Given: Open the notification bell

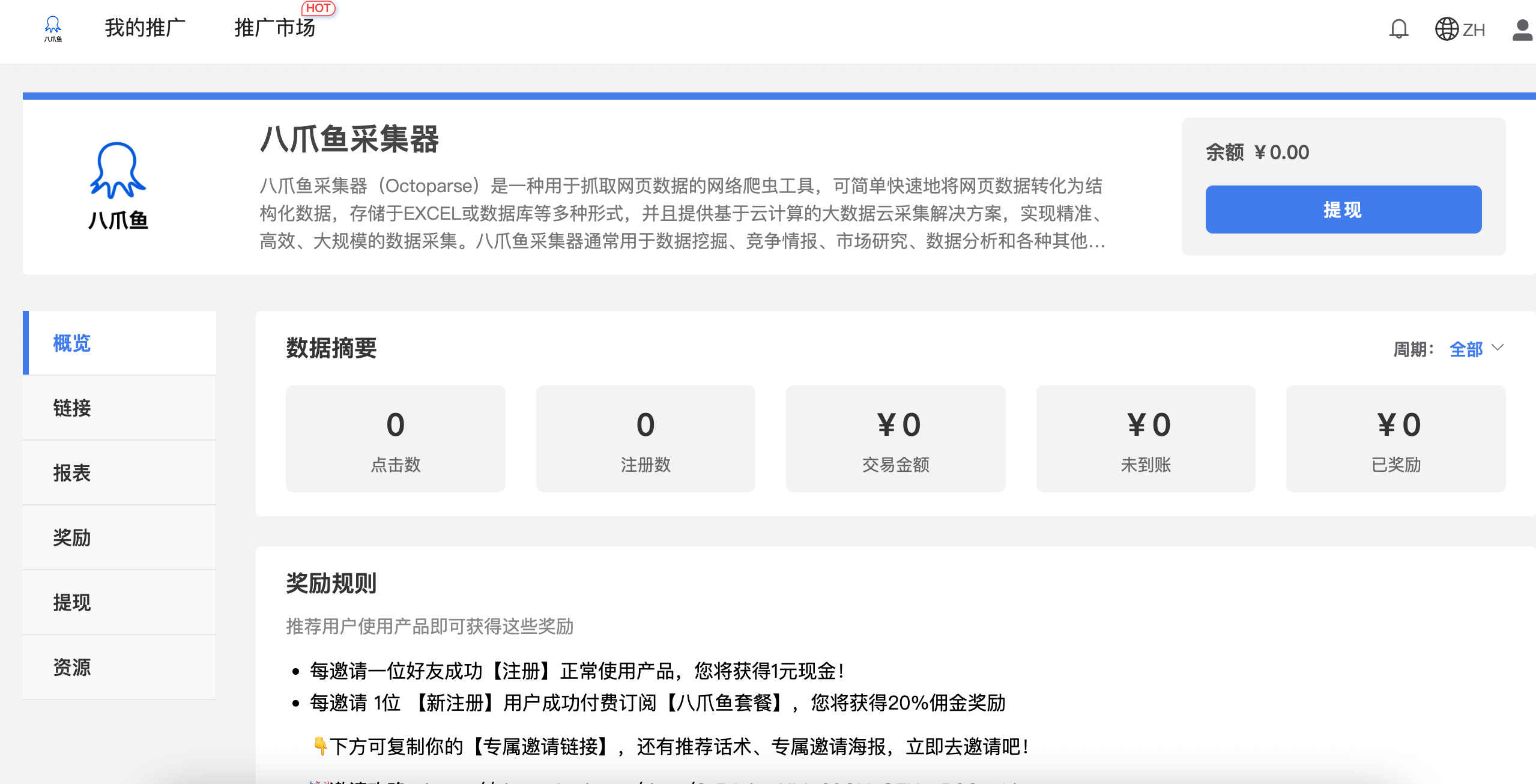Looking at the screenshot, I should pyautogui.click(x=1398, y=28).
